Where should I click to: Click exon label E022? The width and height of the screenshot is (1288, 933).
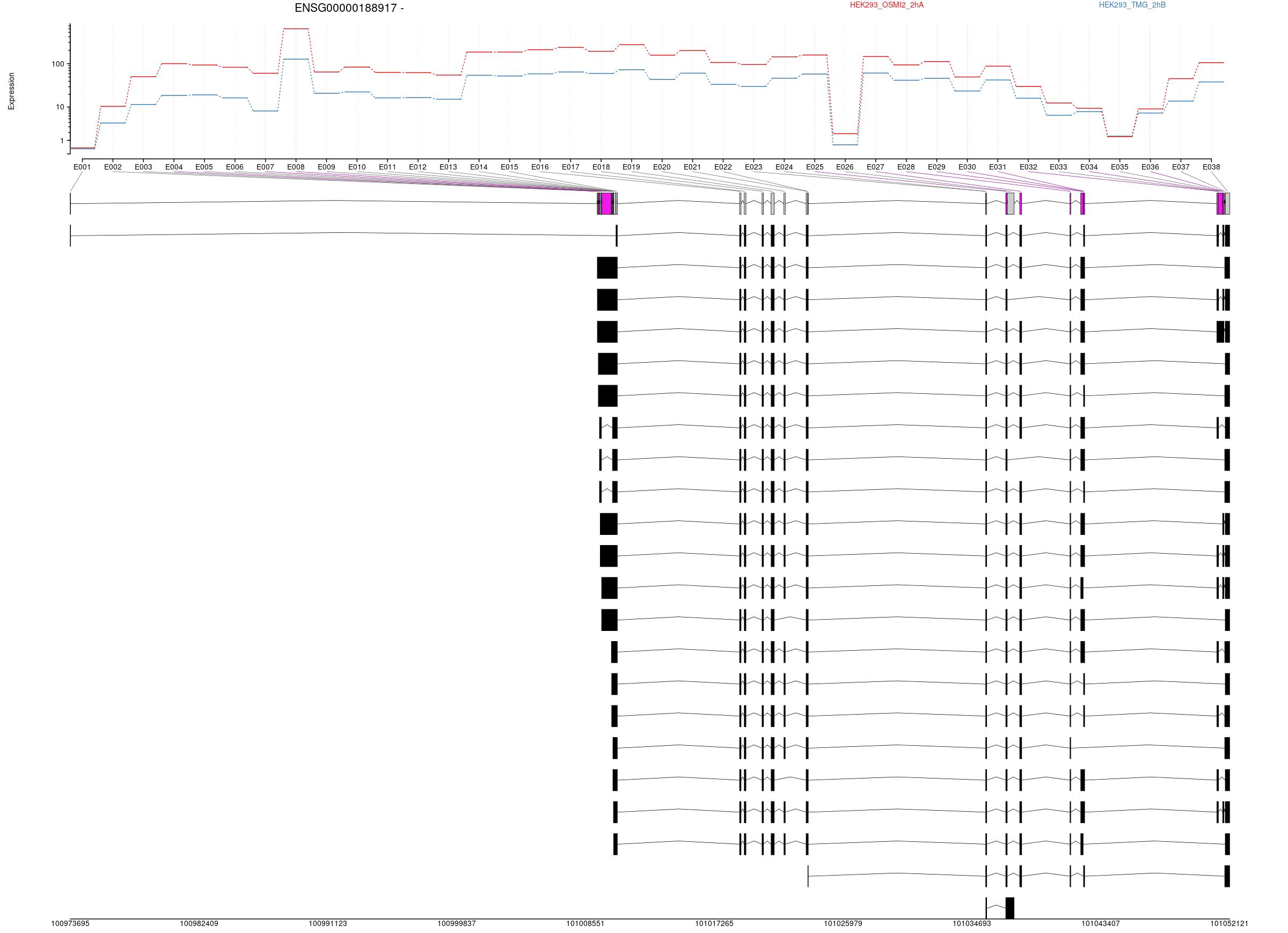point(723,167)
